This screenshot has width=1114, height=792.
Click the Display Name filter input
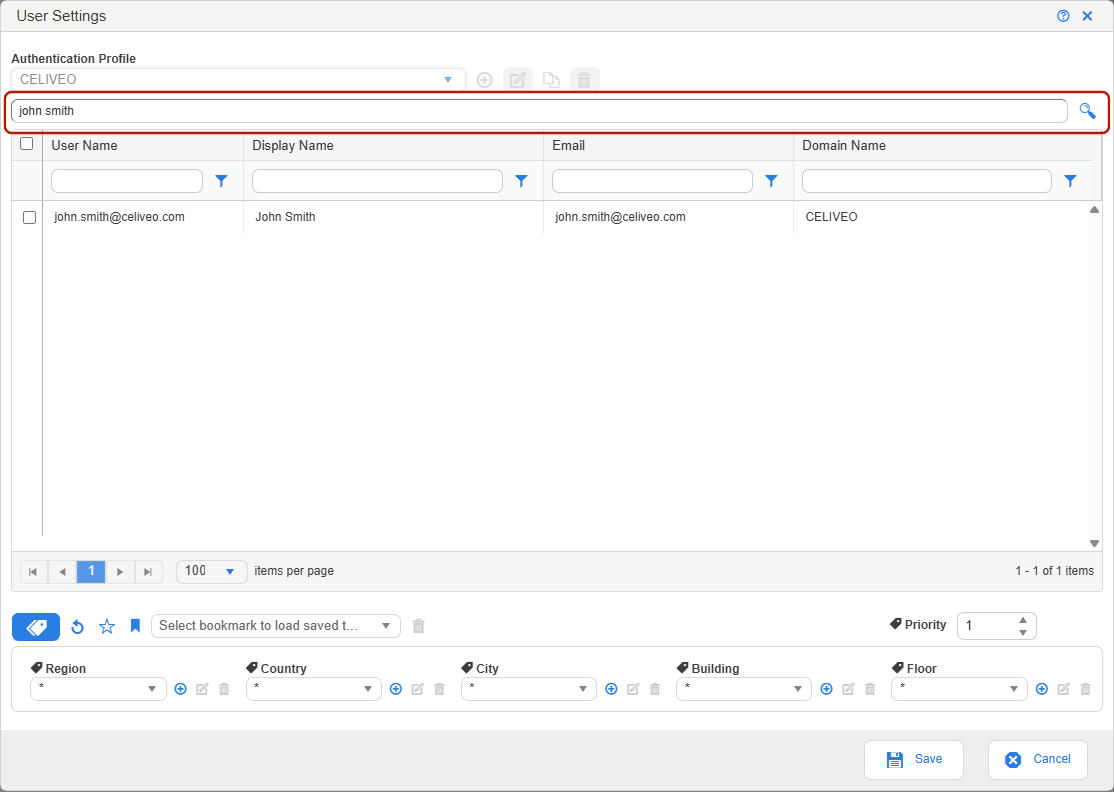[377, 181]
